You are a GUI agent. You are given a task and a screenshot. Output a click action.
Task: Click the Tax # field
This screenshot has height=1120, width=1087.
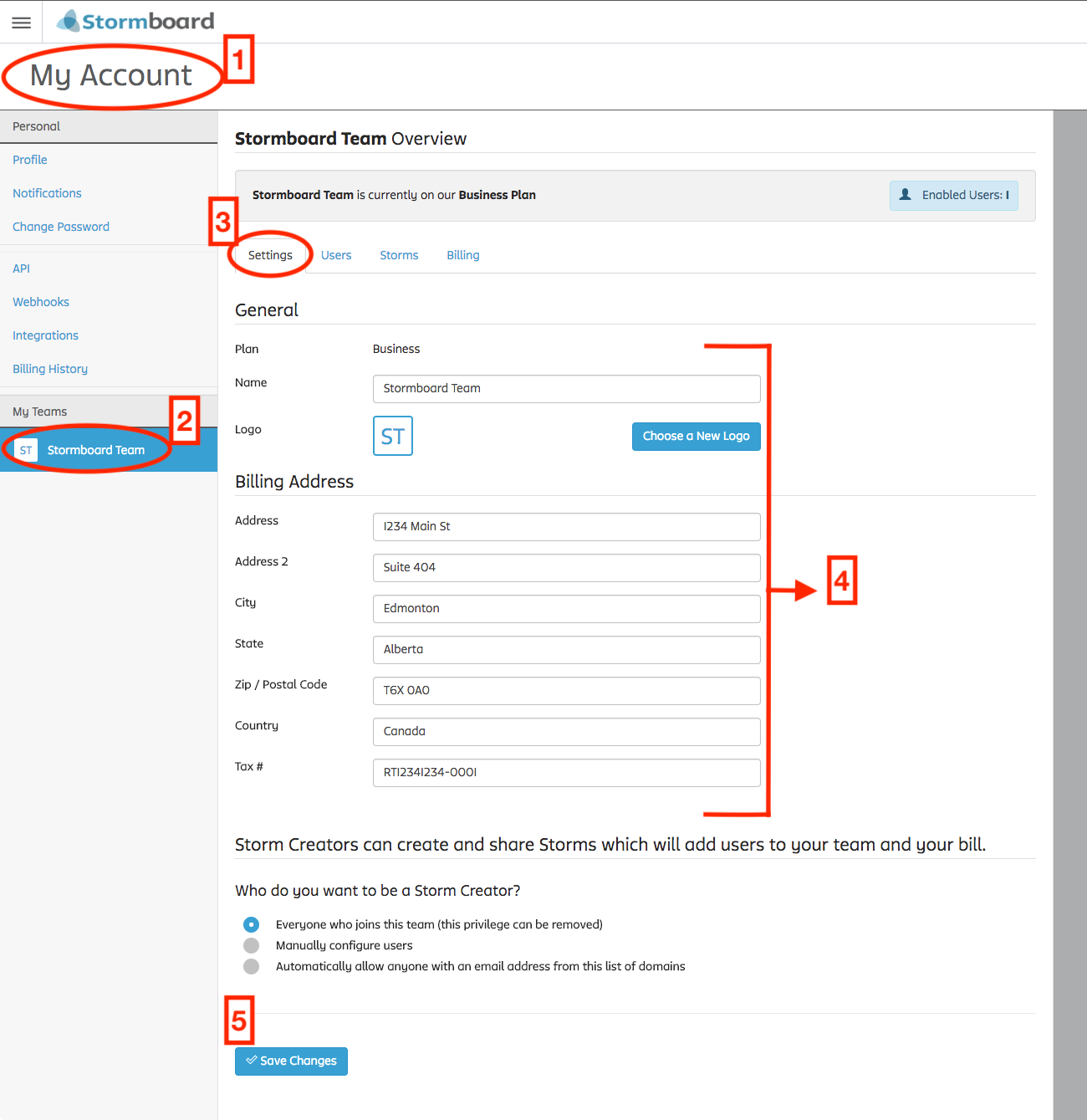click(x=567, y=773)
